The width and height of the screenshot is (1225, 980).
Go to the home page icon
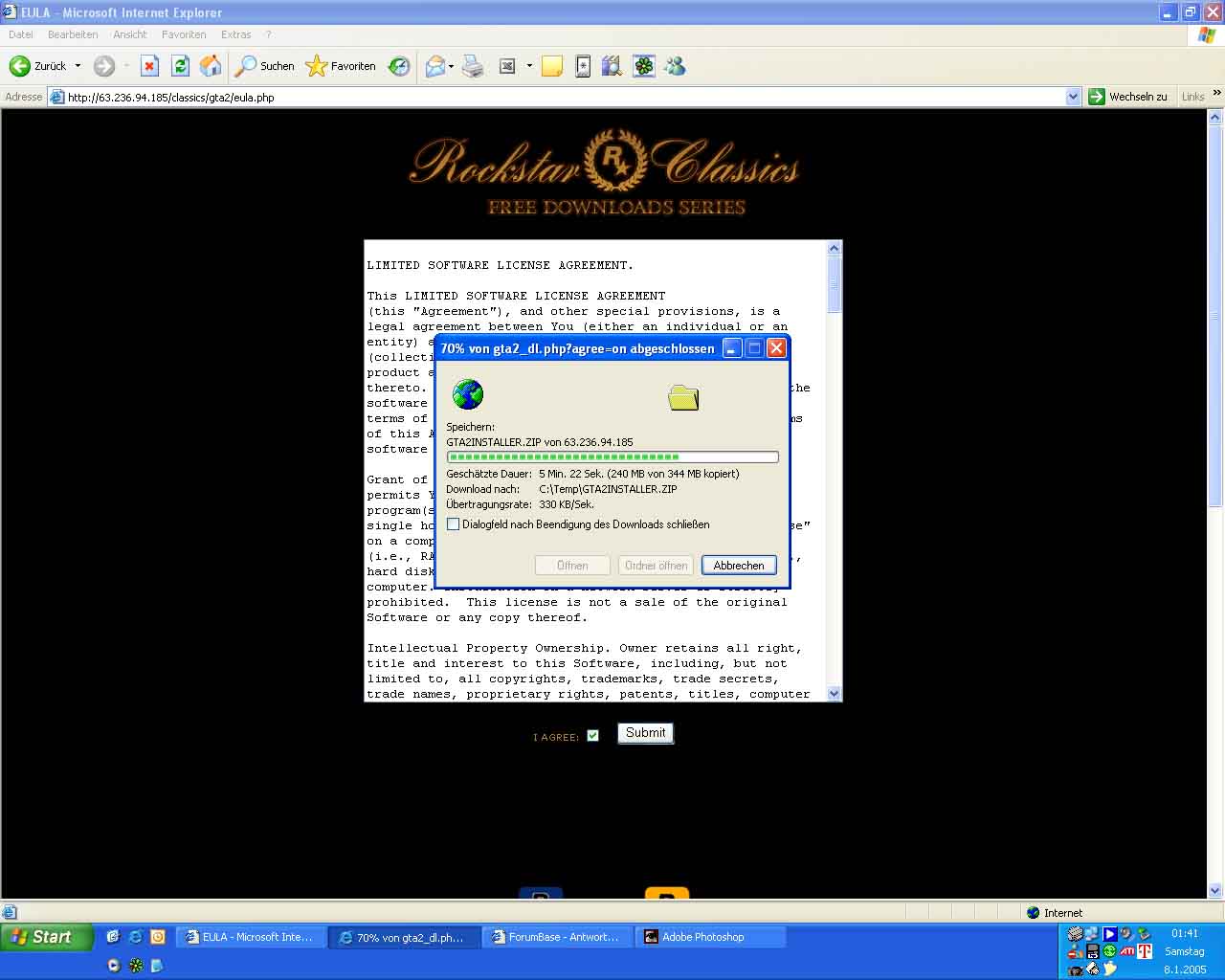coord(211,66)
